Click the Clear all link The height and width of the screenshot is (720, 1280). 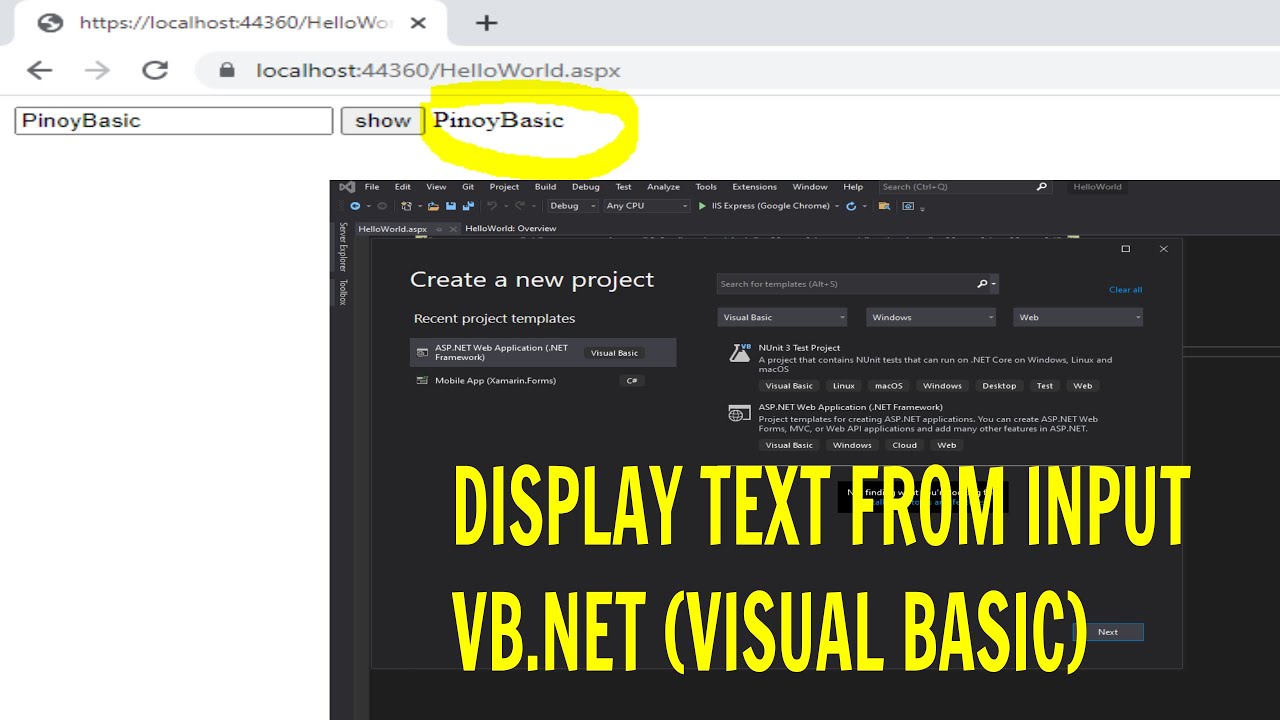click(1125, 290)
